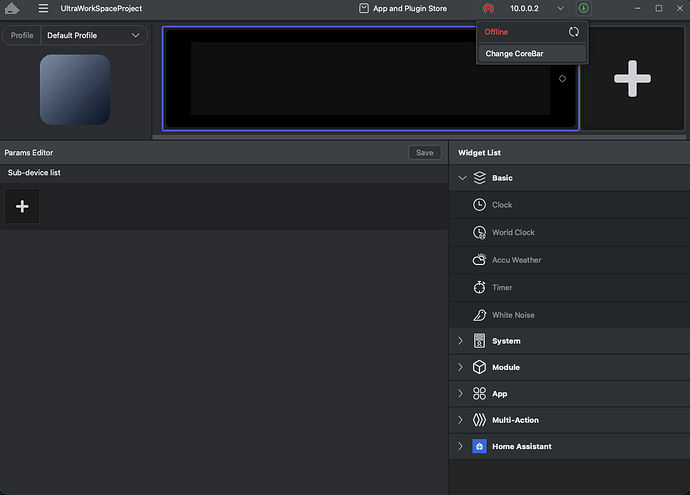Click the Profile label button
Viewport: 690px width, 495px height.
[22, 35]
